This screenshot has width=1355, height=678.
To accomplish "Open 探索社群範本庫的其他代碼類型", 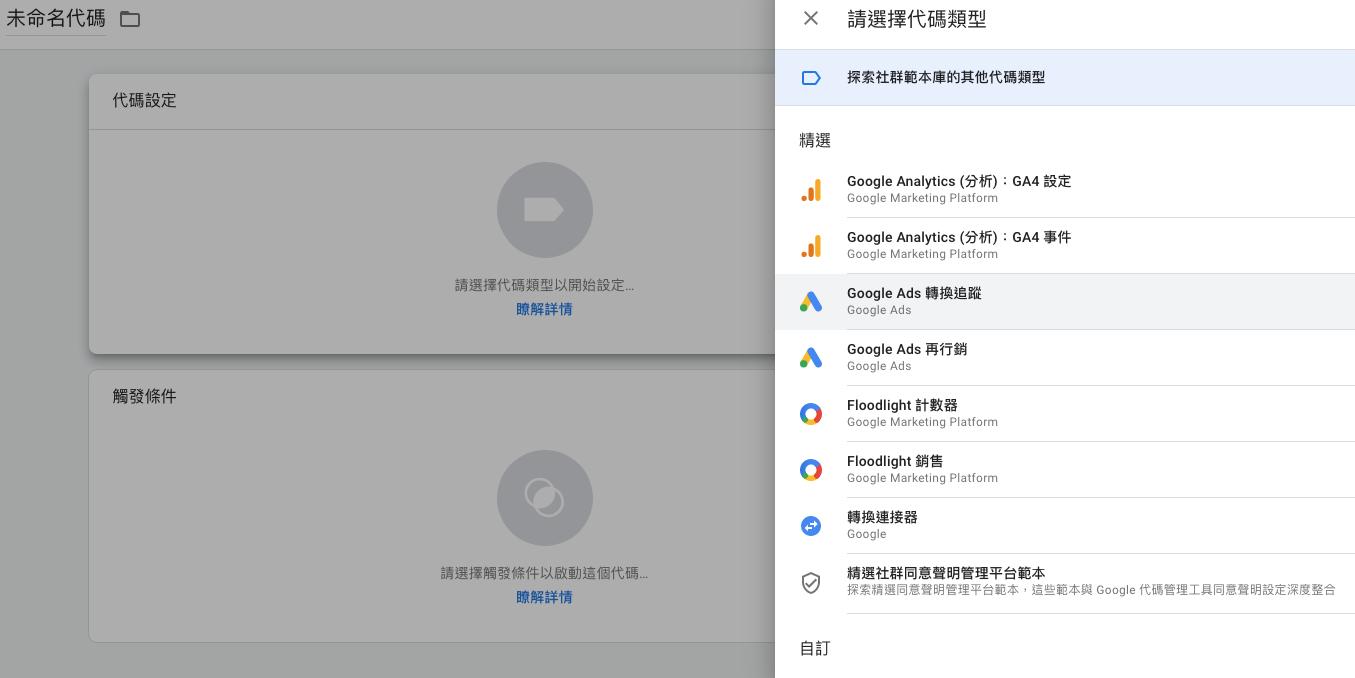I will coord(1065,78).
